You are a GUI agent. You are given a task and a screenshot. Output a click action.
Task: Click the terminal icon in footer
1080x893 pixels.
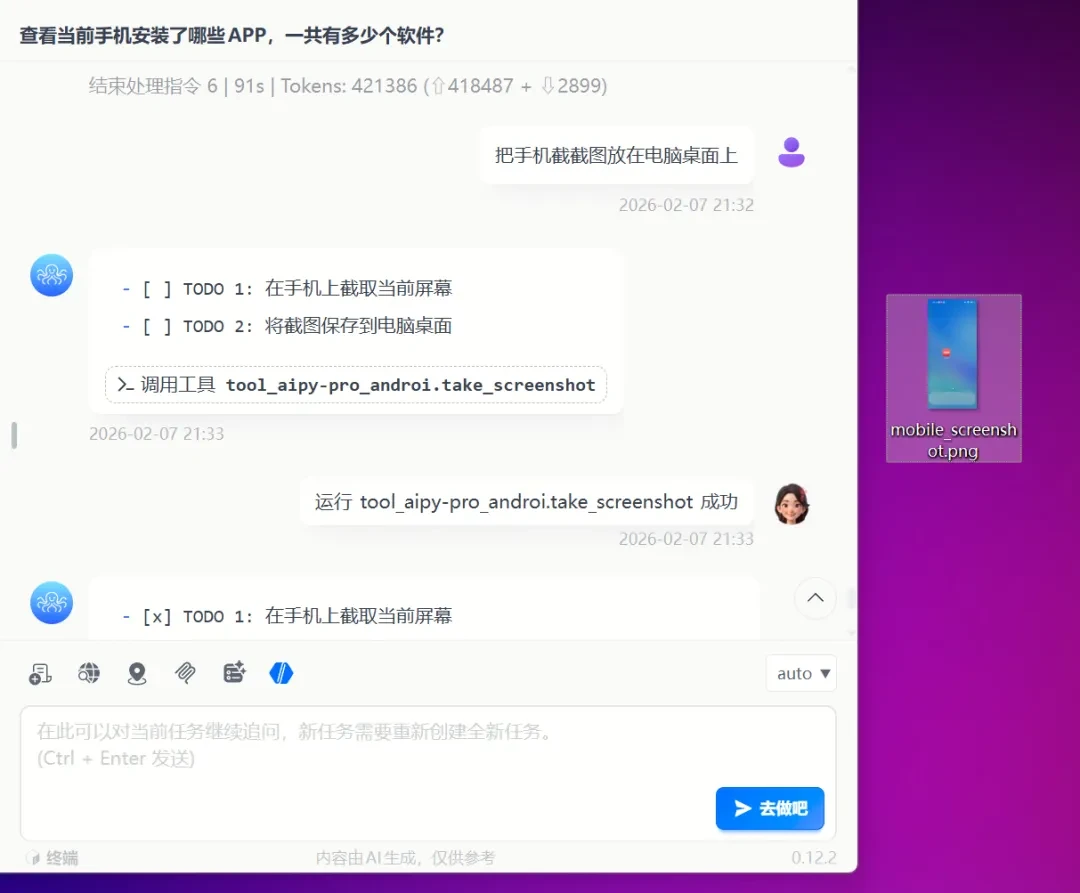(33, 858)
